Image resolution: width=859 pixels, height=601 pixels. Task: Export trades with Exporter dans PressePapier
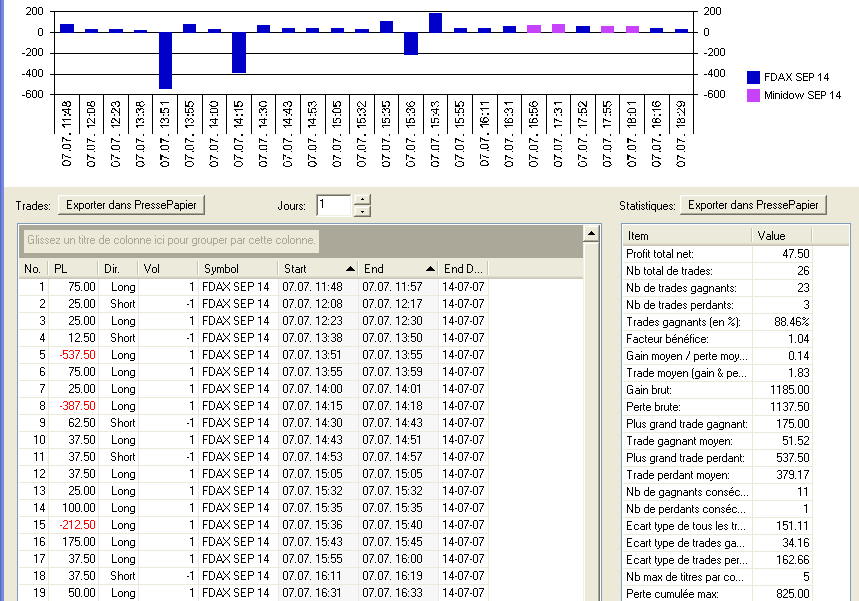click(x=131, y=205)
